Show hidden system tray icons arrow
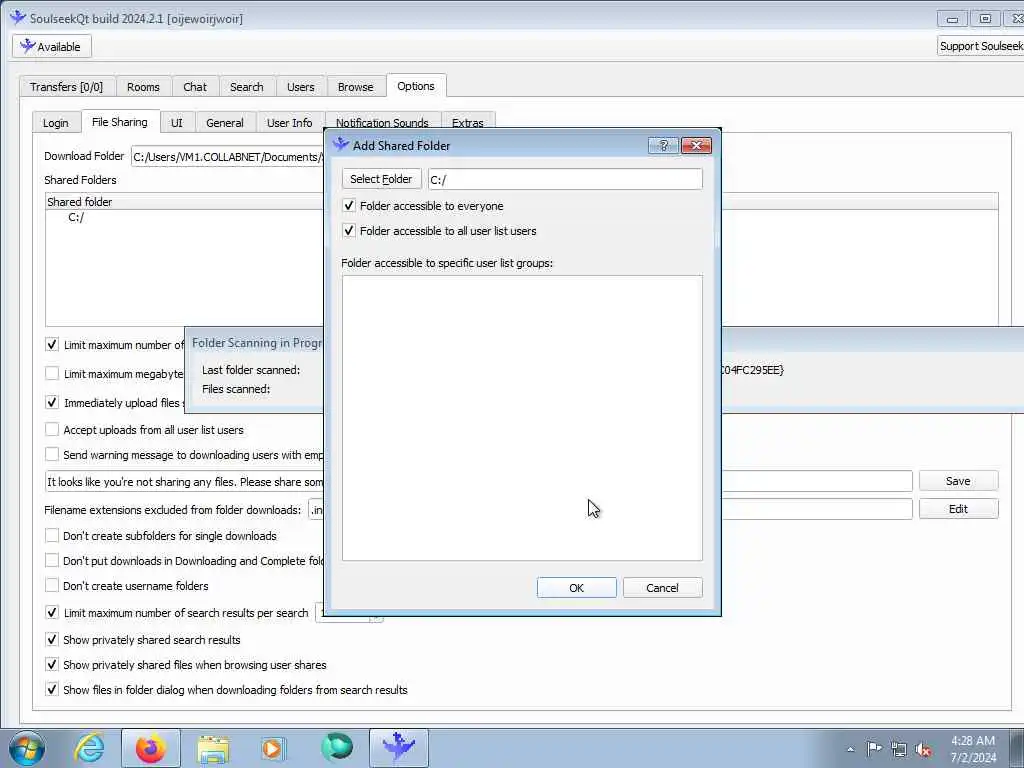Image resolution: width=1024 pixels, height=768 pixels. point(850,749)
